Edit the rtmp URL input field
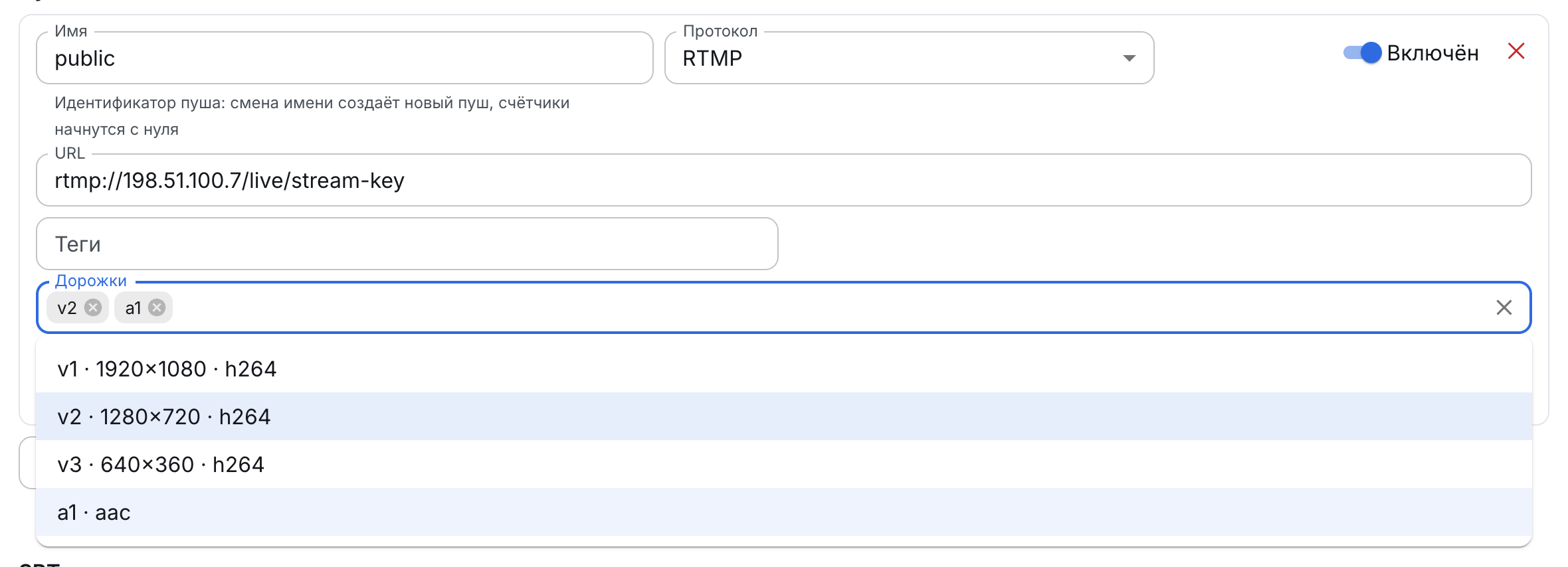Viewport: 1568px width, 567px height. pyautogui.click(x=784, y=180)
